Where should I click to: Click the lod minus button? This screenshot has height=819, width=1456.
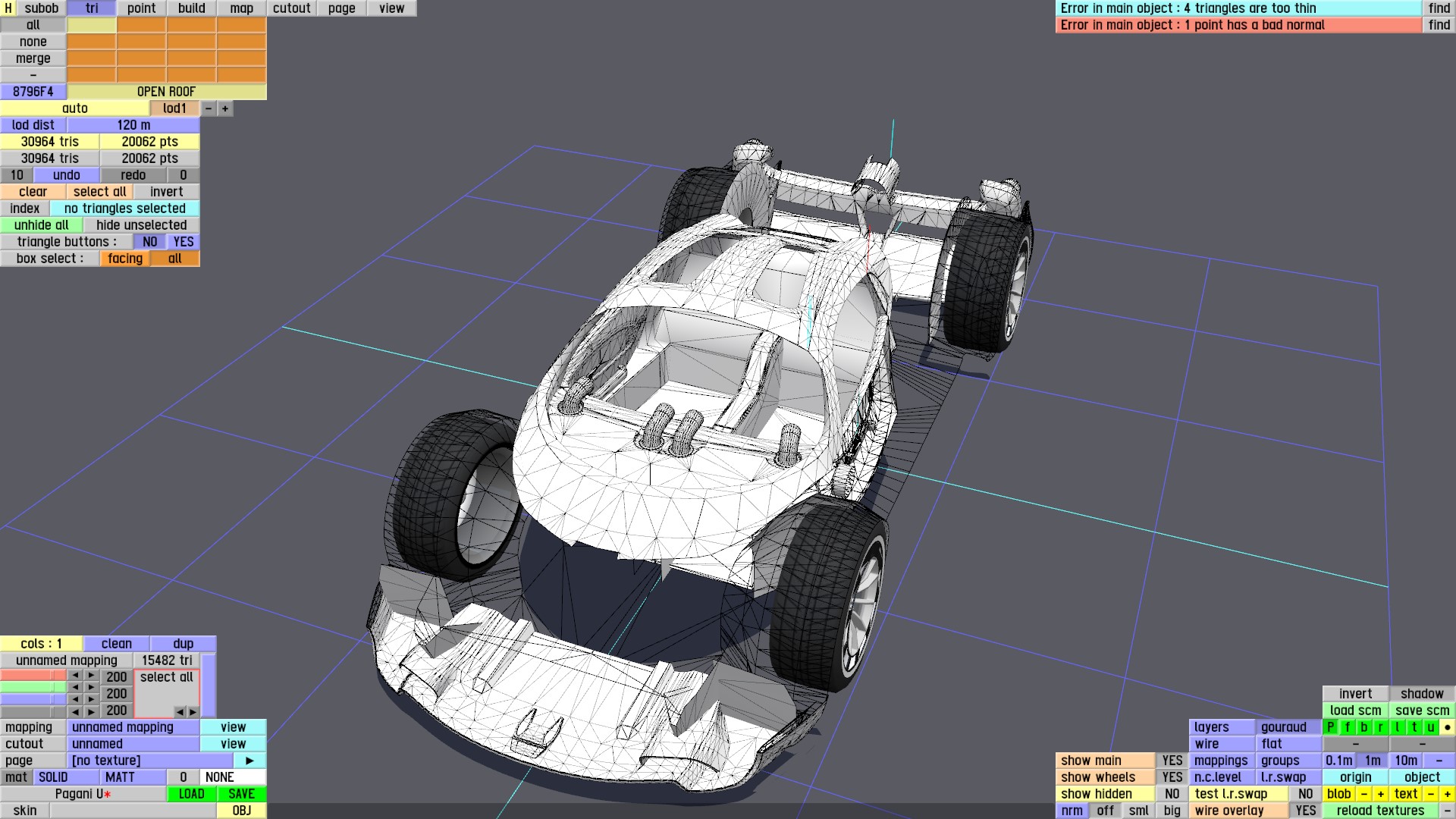209,108
